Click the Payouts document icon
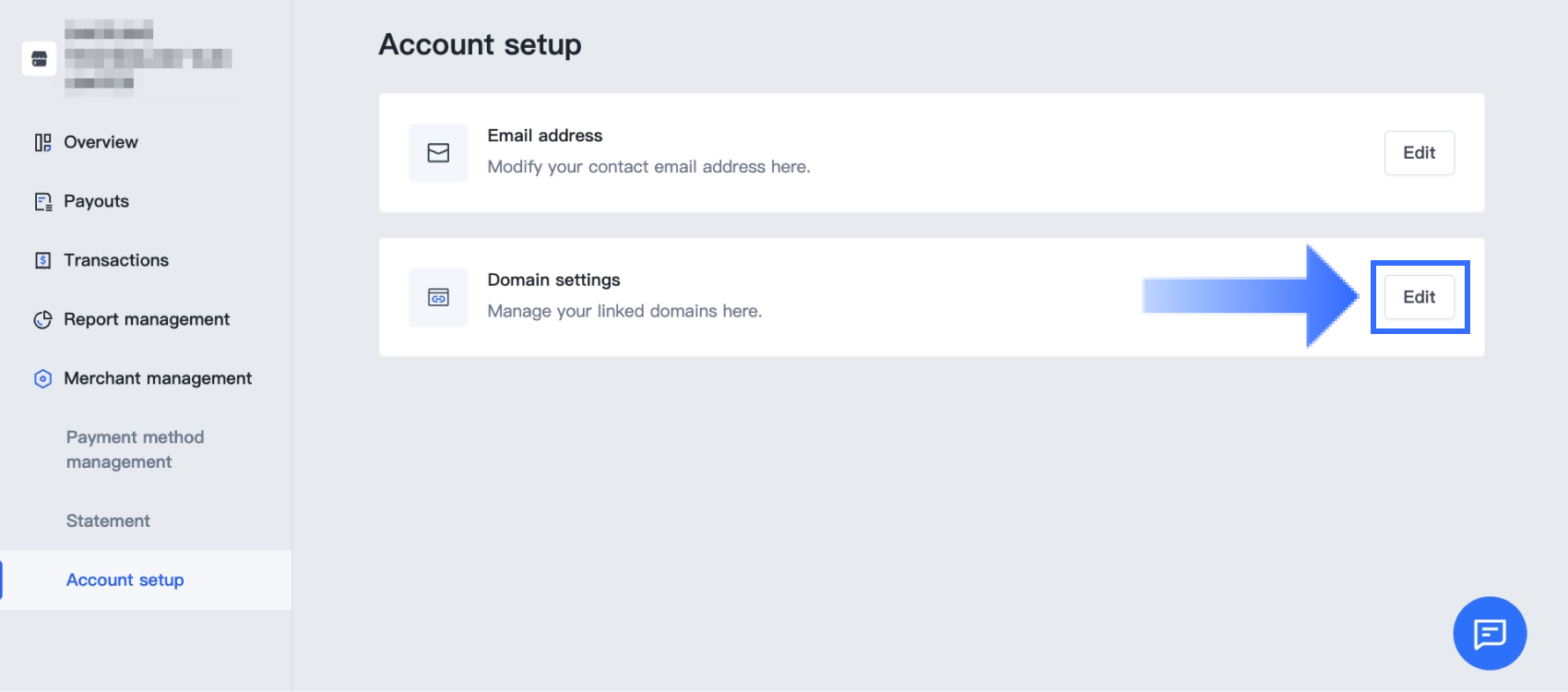 pos(42,202)
